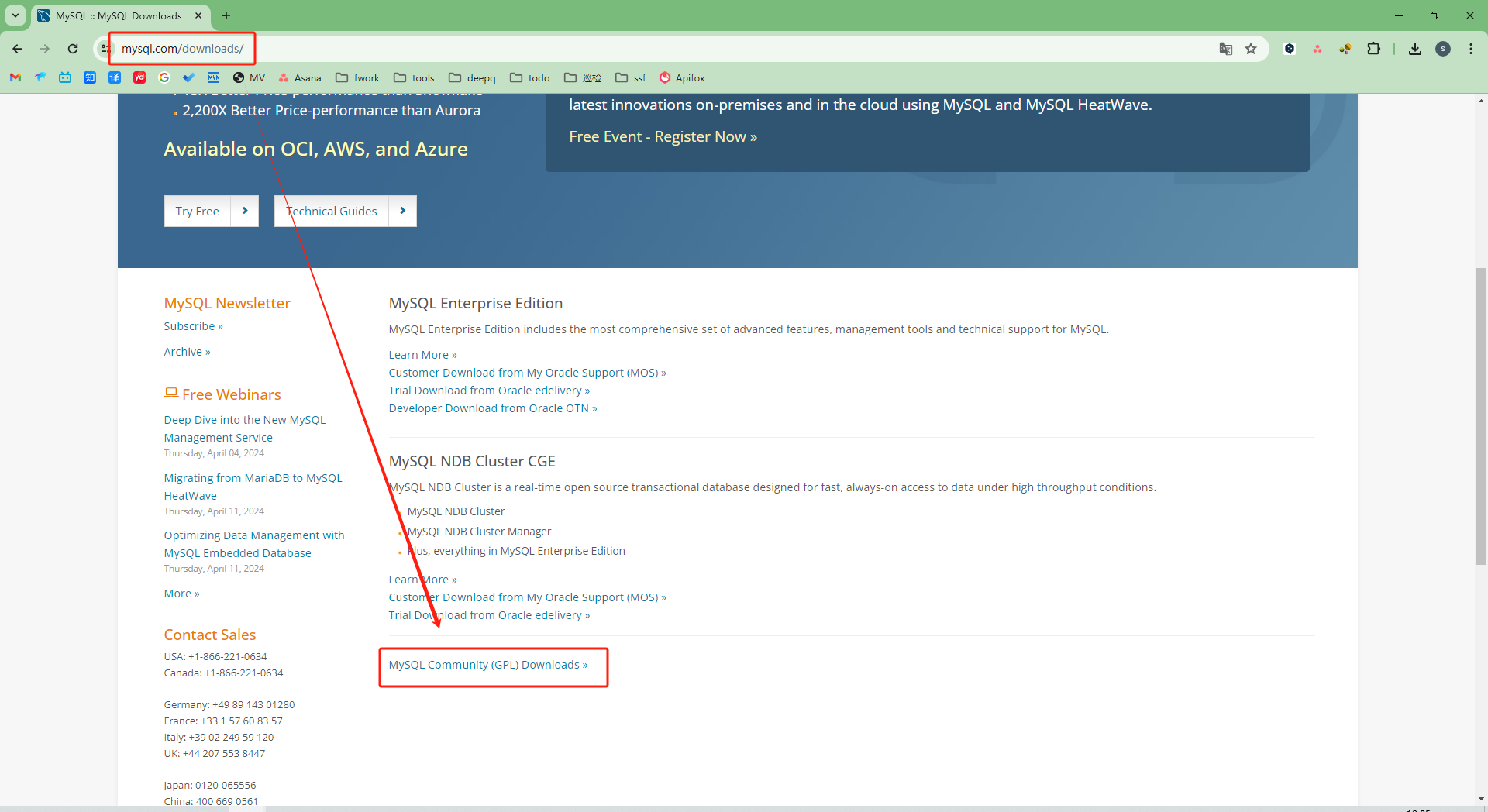The width and height of the screenshot is (1488, 812).
Task: Open Developer Download from Oracle OTN
Action: point(493,408)
